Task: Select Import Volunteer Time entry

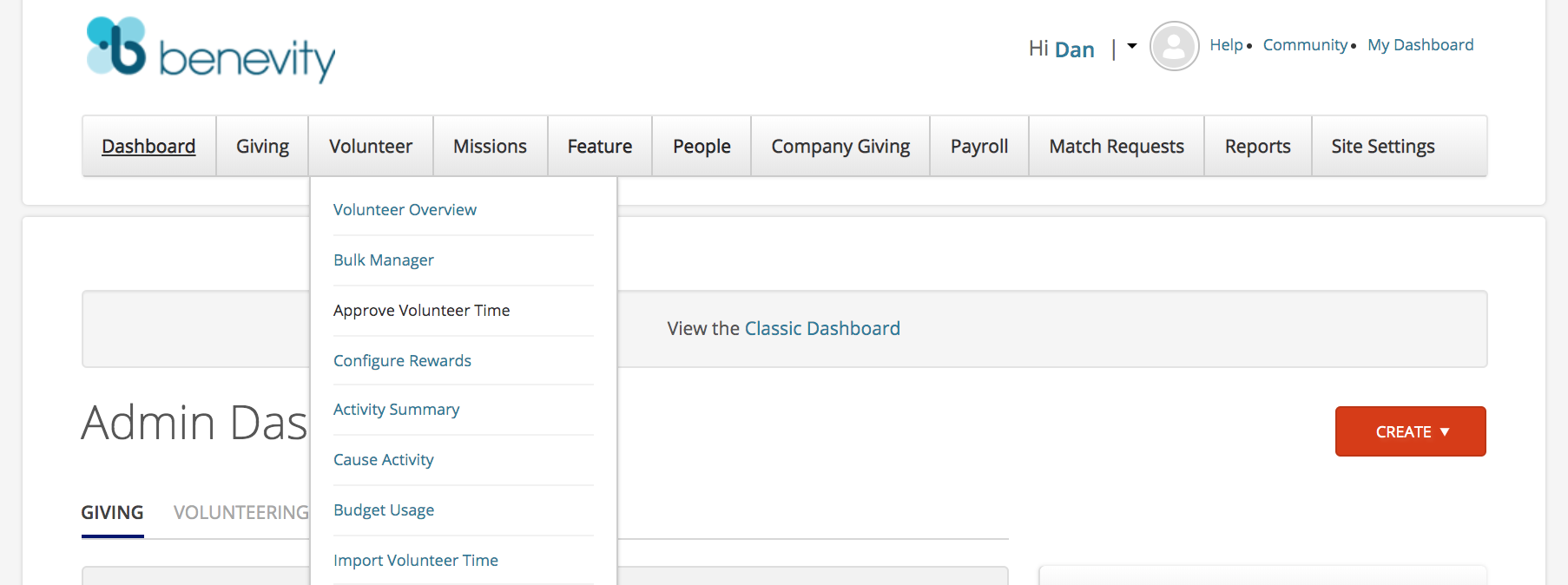Action: (x=416, y=561)
